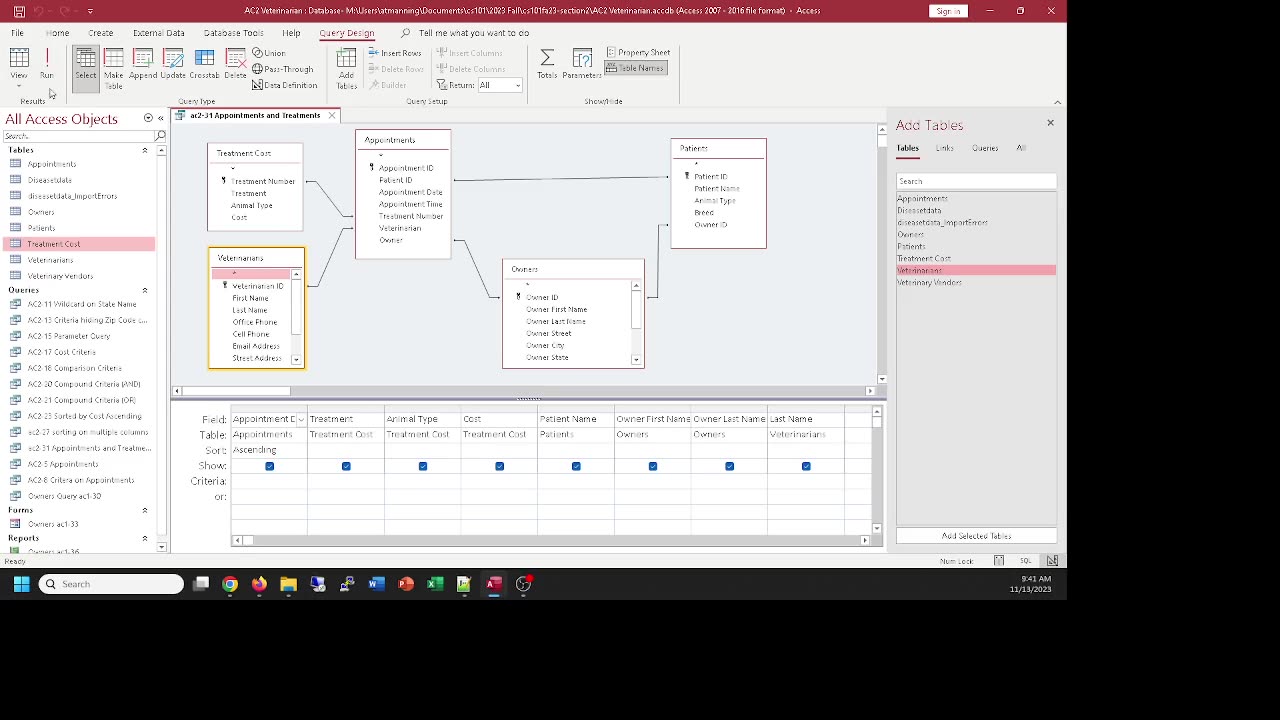Switch to the External Data tab
The image size is (1280, 720).
coord(158,33)
